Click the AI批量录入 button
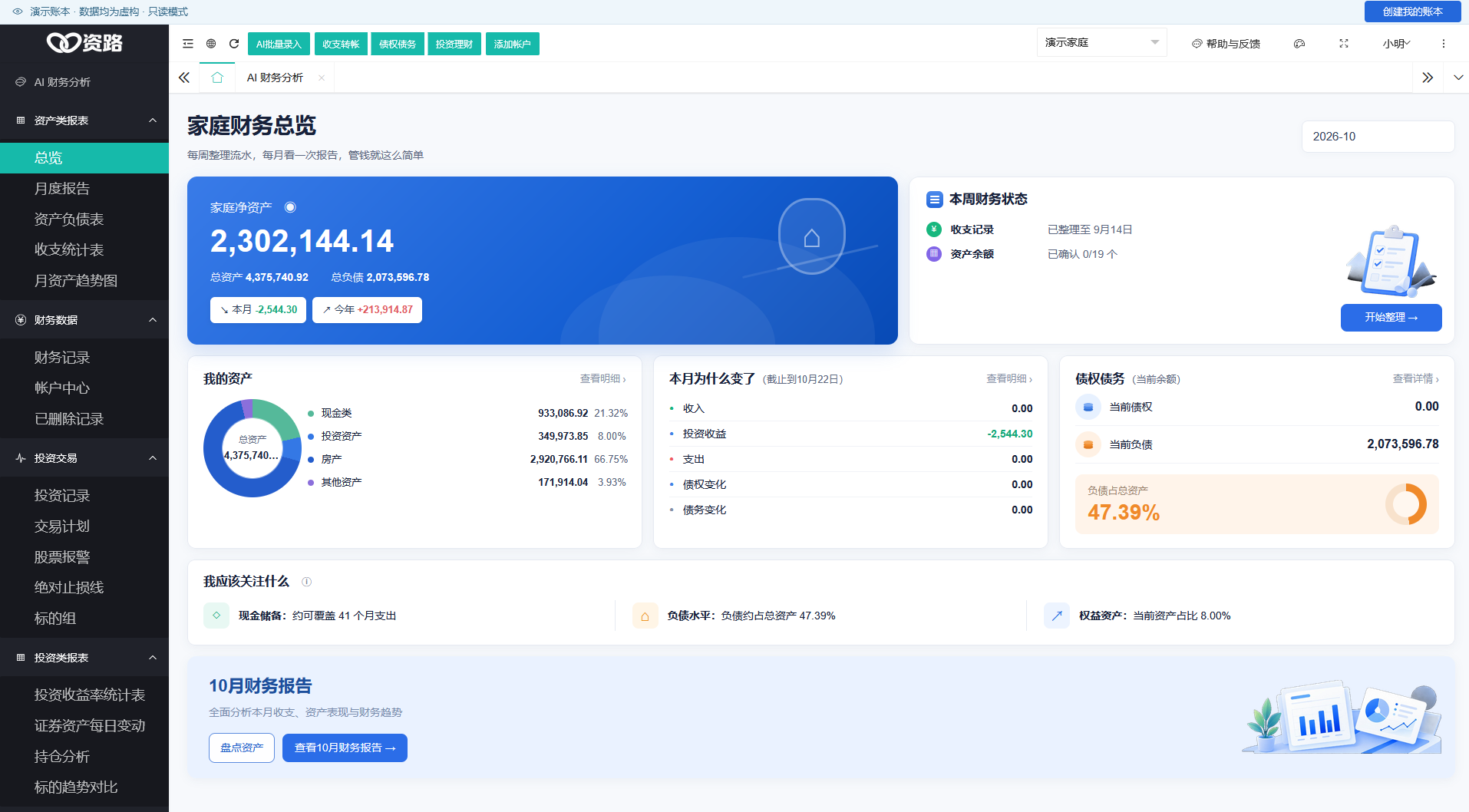The width and height of the screenshot is (1469, 812). point(279,44)
